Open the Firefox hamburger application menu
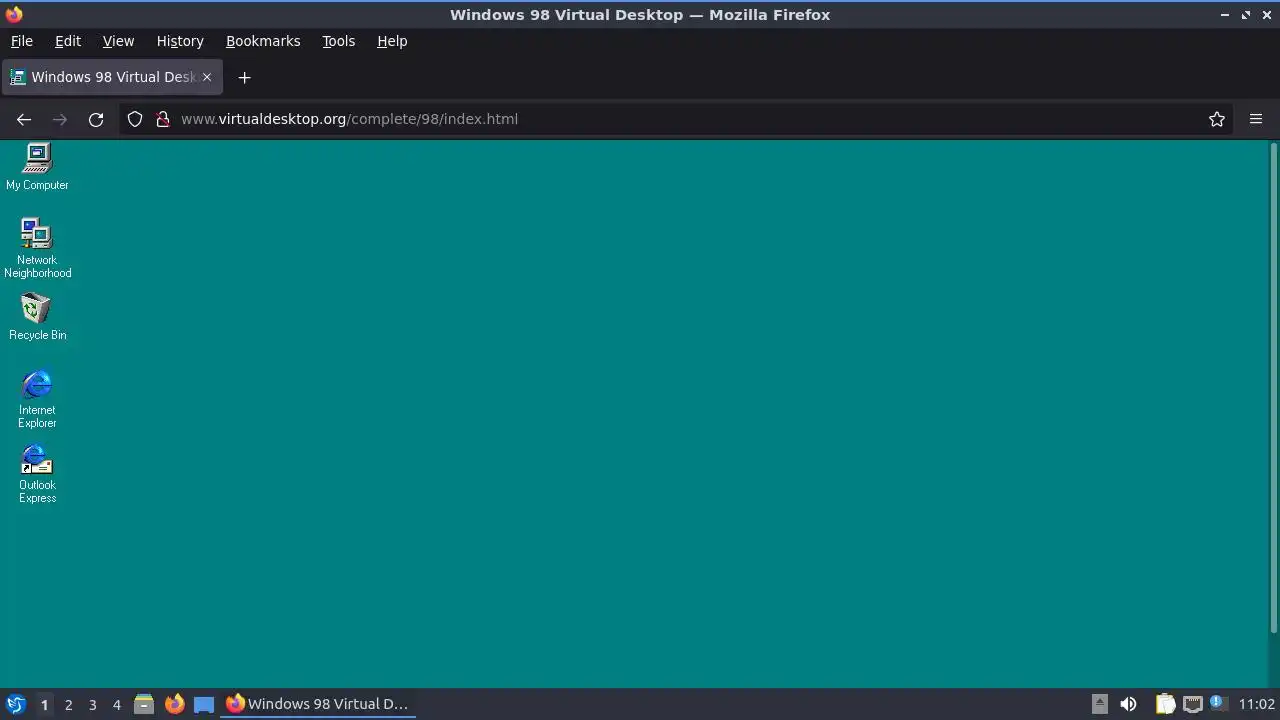The image size is (1280, 720). (1256, 119)
